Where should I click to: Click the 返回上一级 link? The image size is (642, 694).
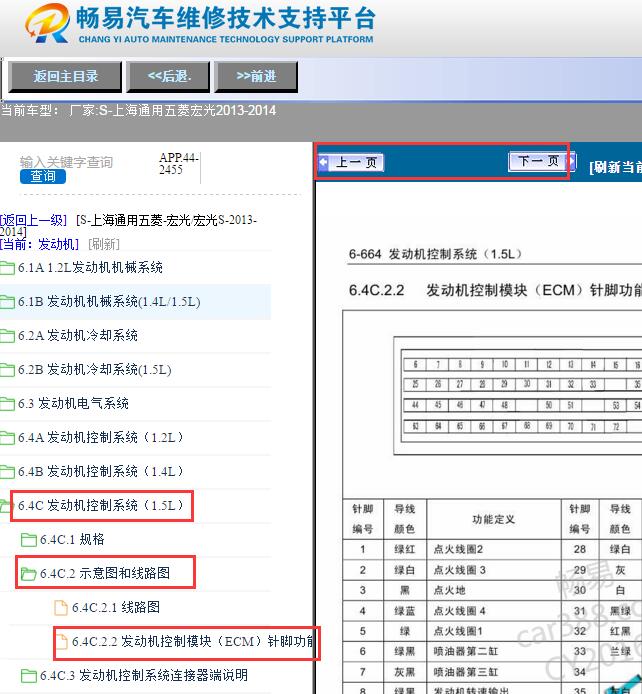[34, 220]
